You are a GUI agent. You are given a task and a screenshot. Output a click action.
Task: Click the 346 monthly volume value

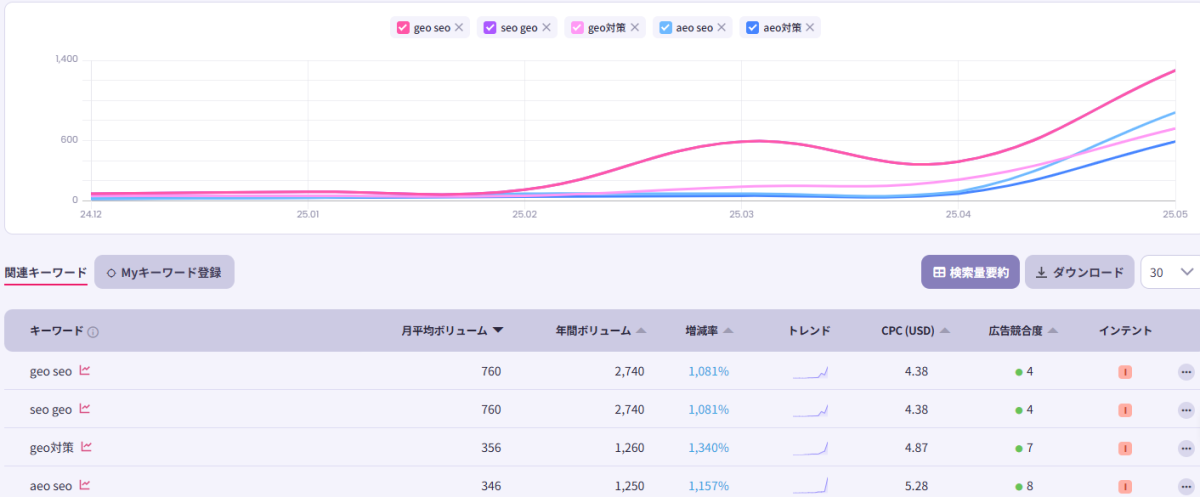[x=489, y=486]
